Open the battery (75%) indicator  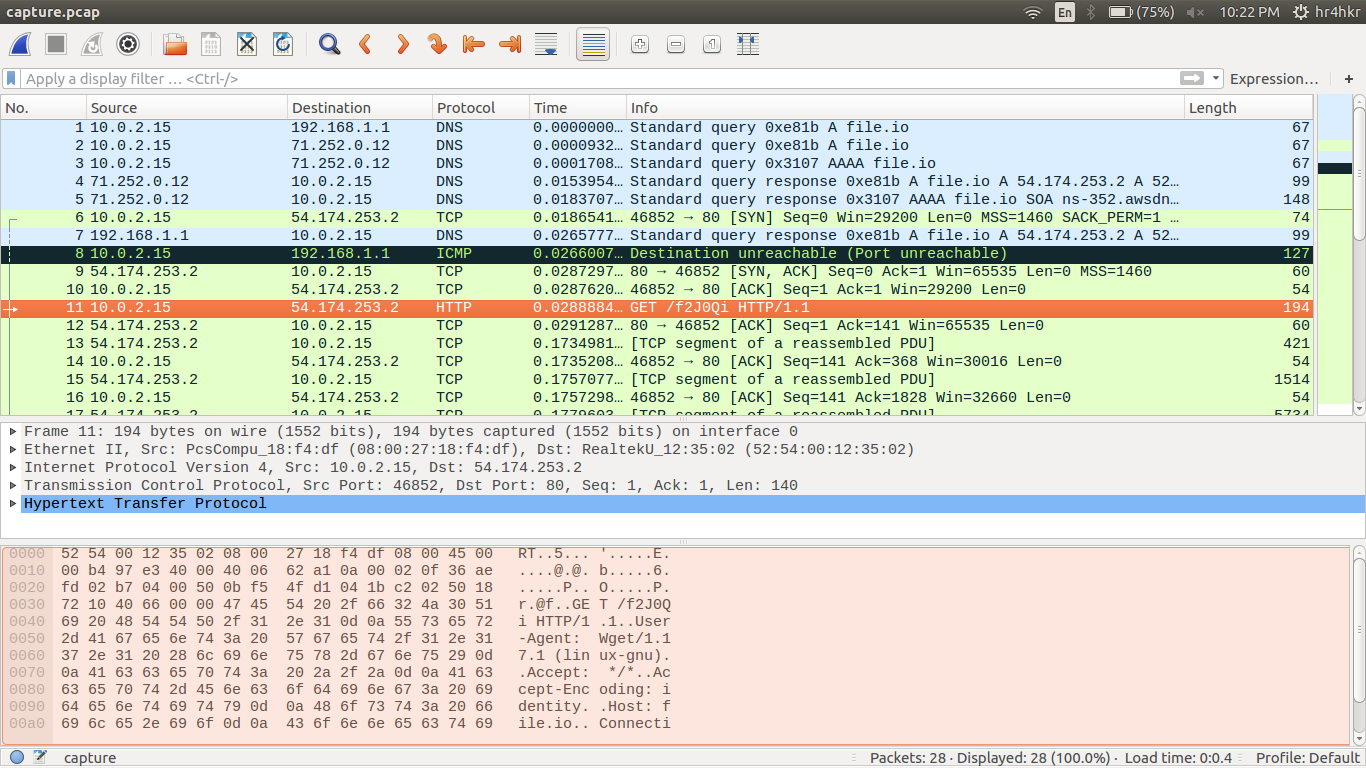pyautogui.click(x=1142, y=12)
